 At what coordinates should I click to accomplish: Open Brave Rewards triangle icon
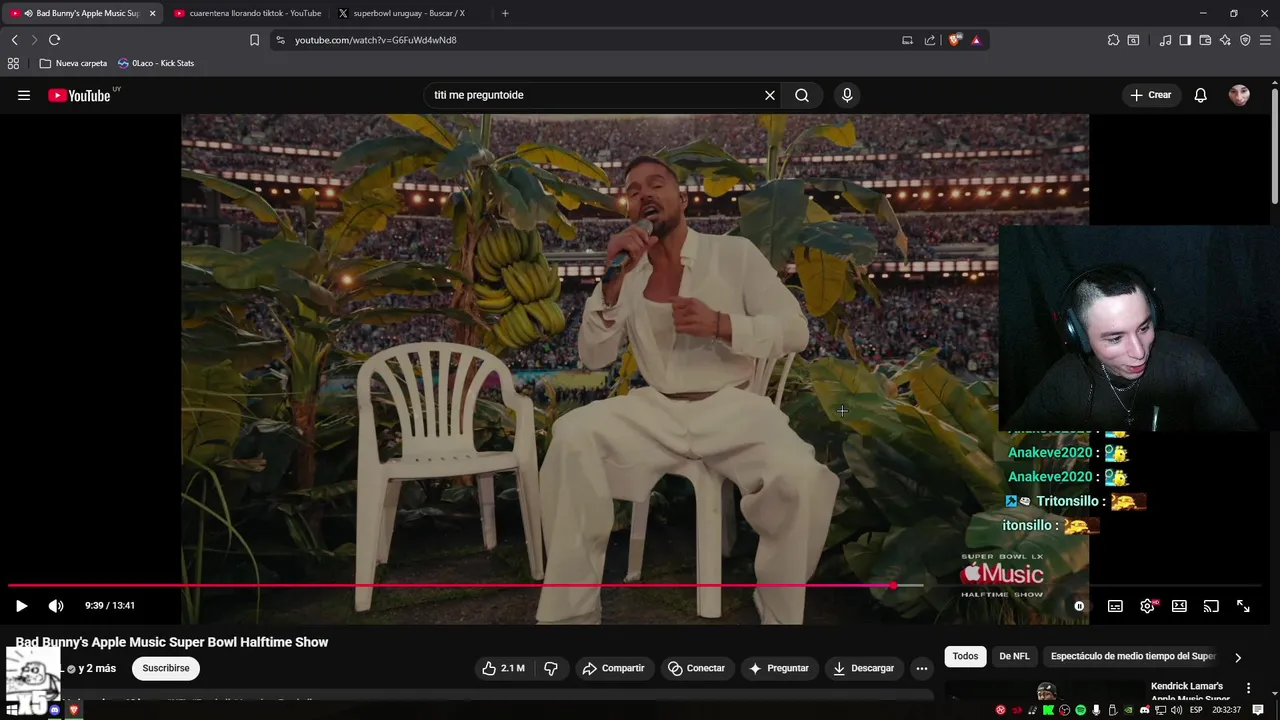[x=976, y=40]
